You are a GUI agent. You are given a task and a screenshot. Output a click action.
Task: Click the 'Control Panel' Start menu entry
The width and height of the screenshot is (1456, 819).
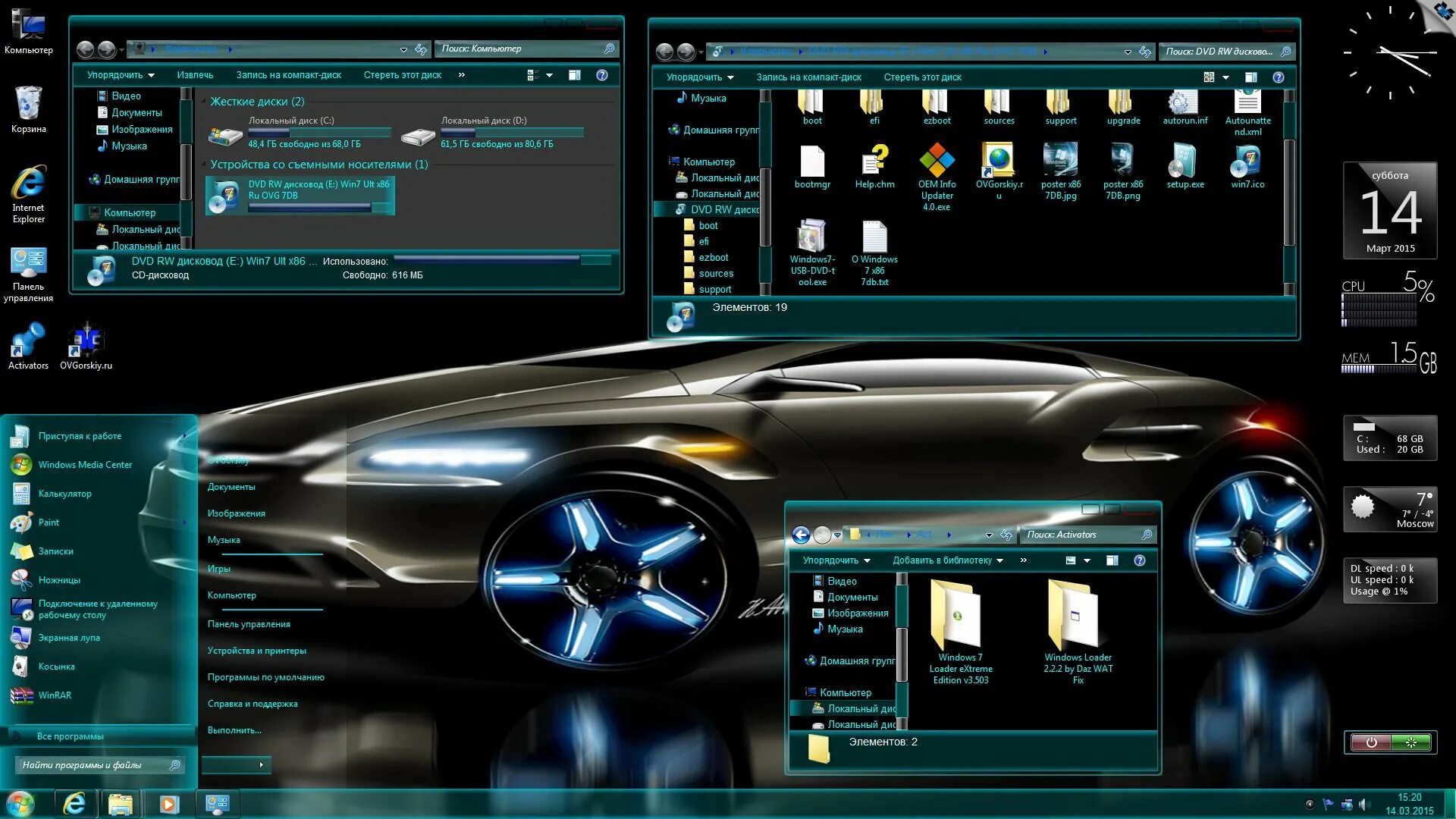[x=249, y=624]
